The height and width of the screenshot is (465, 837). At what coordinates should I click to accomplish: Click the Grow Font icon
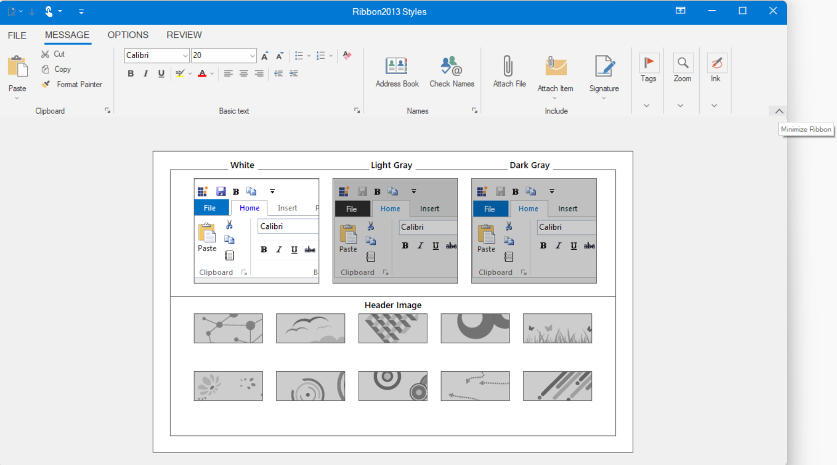pos(264,56)
